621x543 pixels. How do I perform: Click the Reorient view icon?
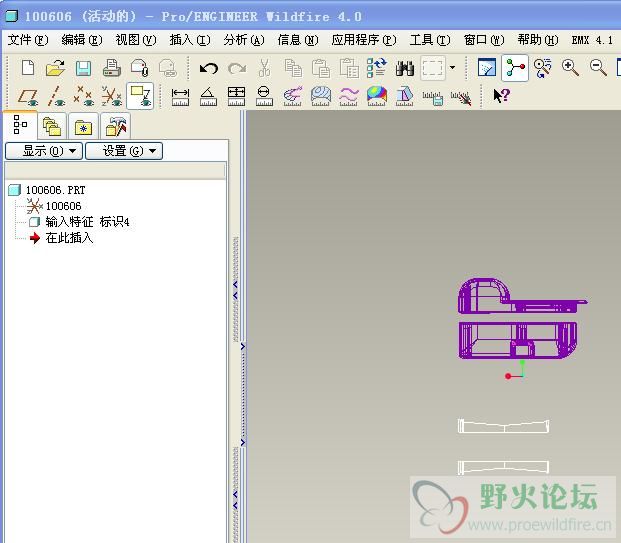point(543,68)
